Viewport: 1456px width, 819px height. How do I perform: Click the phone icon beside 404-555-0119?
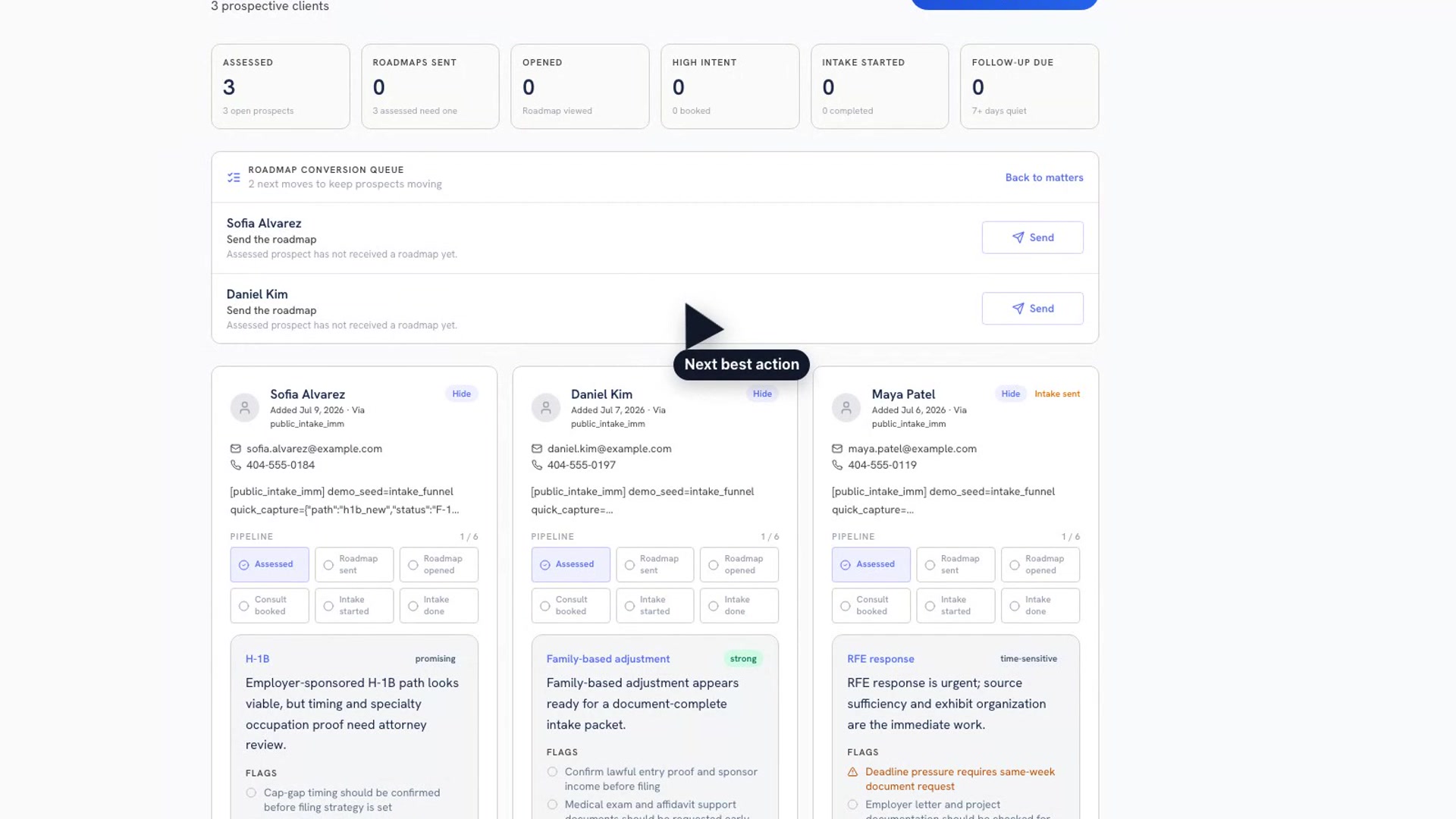[837, 465]
